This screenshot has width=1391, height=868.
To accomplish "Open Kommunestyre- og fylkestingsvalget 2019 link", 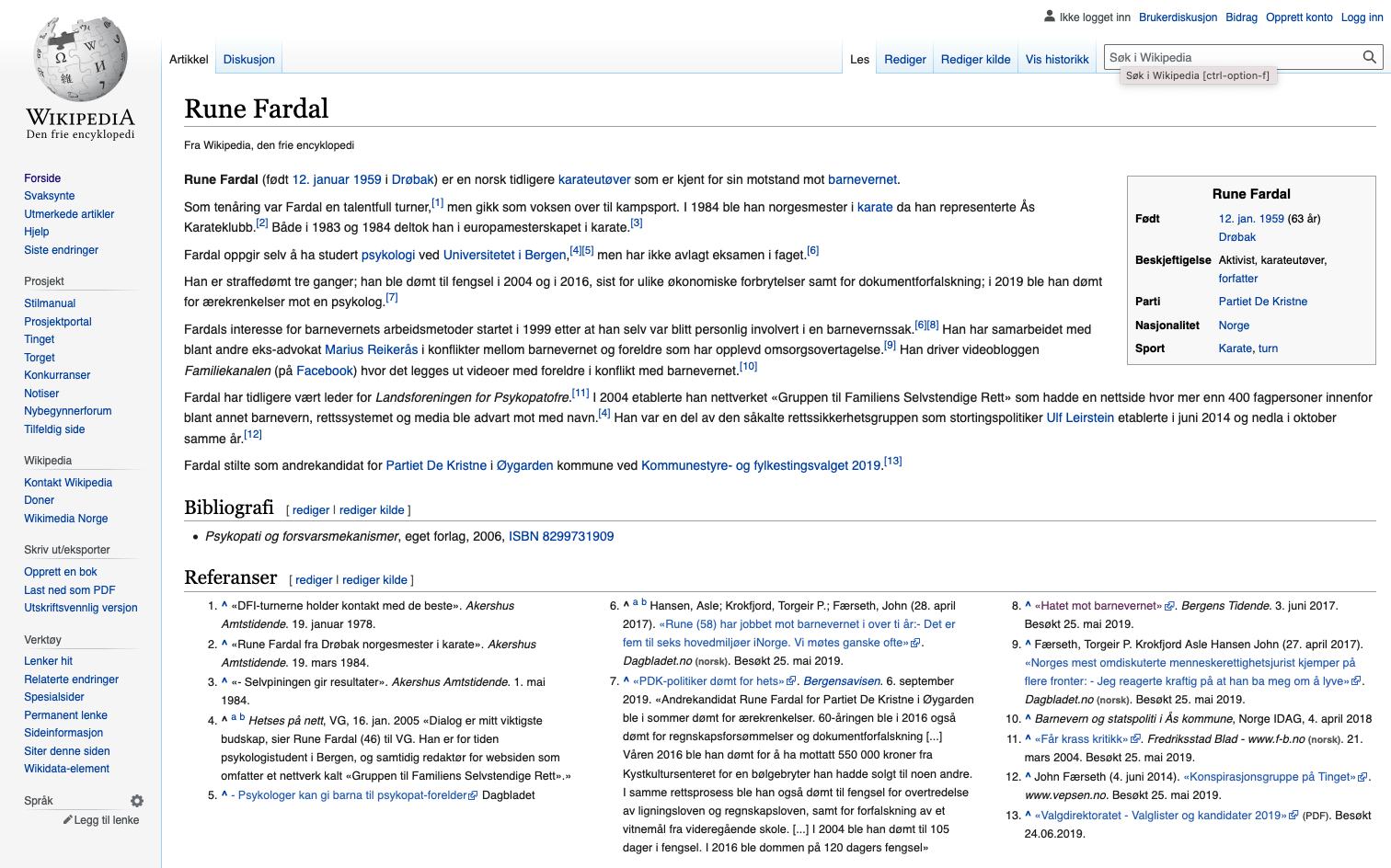I will (762, 465).
